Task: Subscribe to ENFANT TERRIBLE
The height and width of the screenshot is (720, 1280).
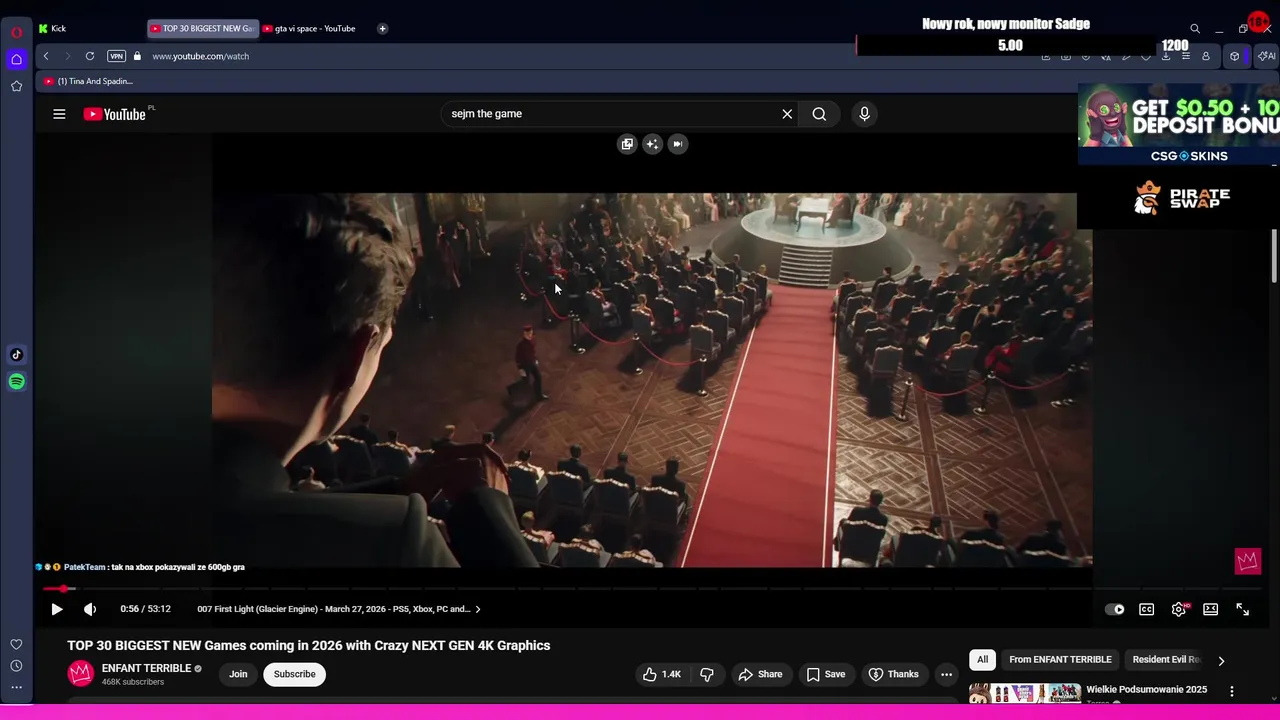Action: 295,674
